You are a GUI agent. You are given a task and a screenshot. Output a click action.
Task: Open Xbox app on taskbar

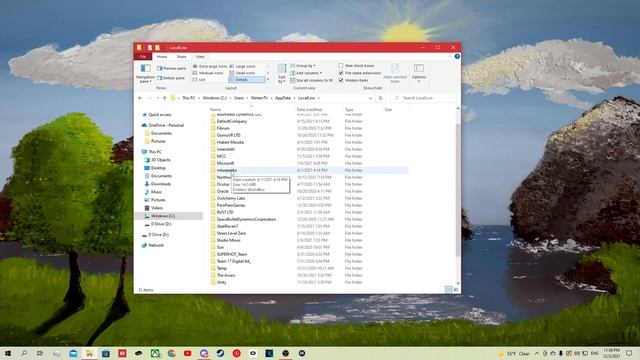point(155,353)
